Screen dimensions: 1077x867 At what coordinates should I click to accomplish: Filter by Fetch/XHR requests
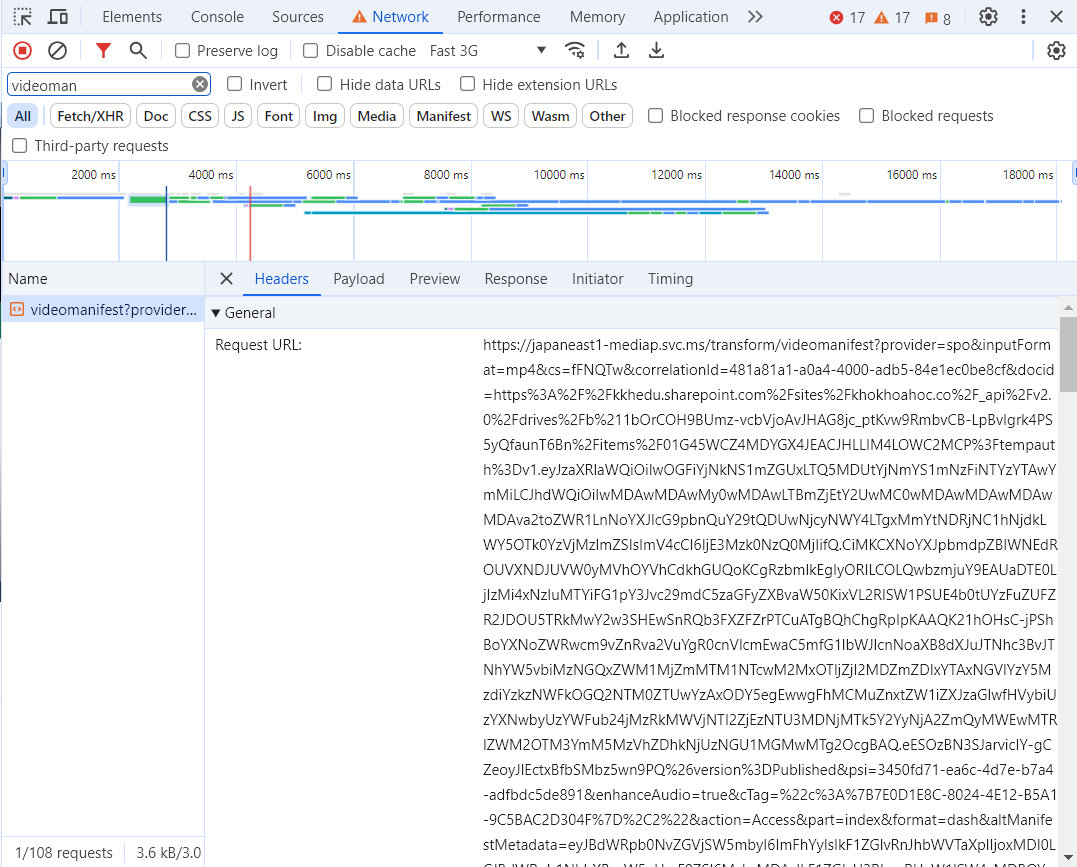coord(90,116)
